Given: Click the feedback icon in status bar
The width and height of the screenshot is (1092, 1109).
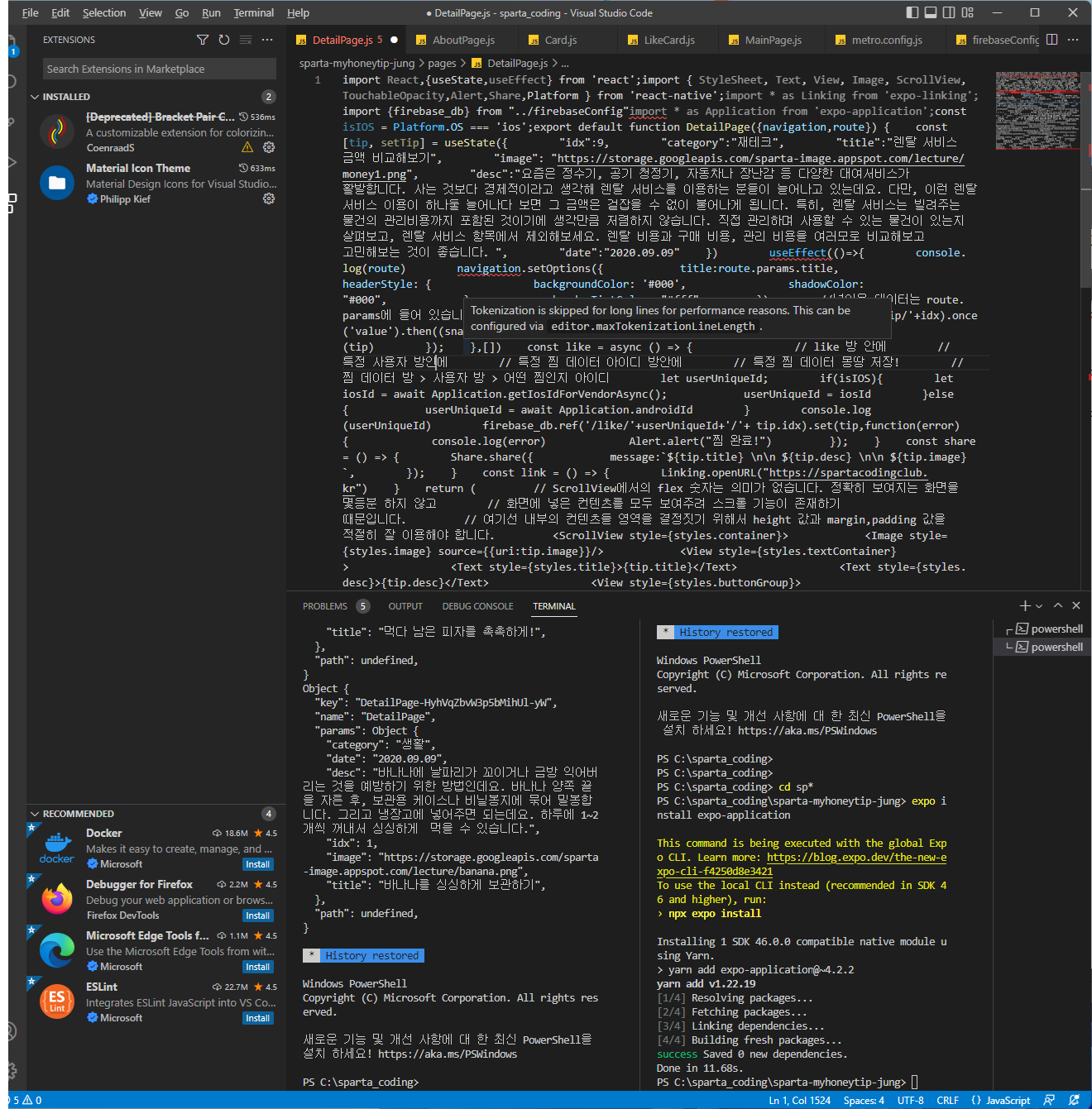Looking at the screenshot, I should 1049,1100.
